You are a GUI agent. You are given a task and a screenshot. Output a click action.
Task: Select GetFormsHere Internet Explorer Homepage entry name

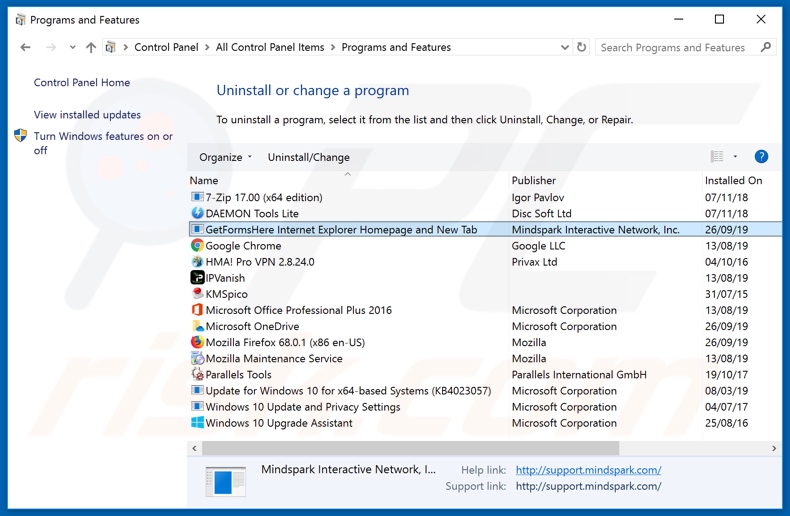[x=341, y=230]
